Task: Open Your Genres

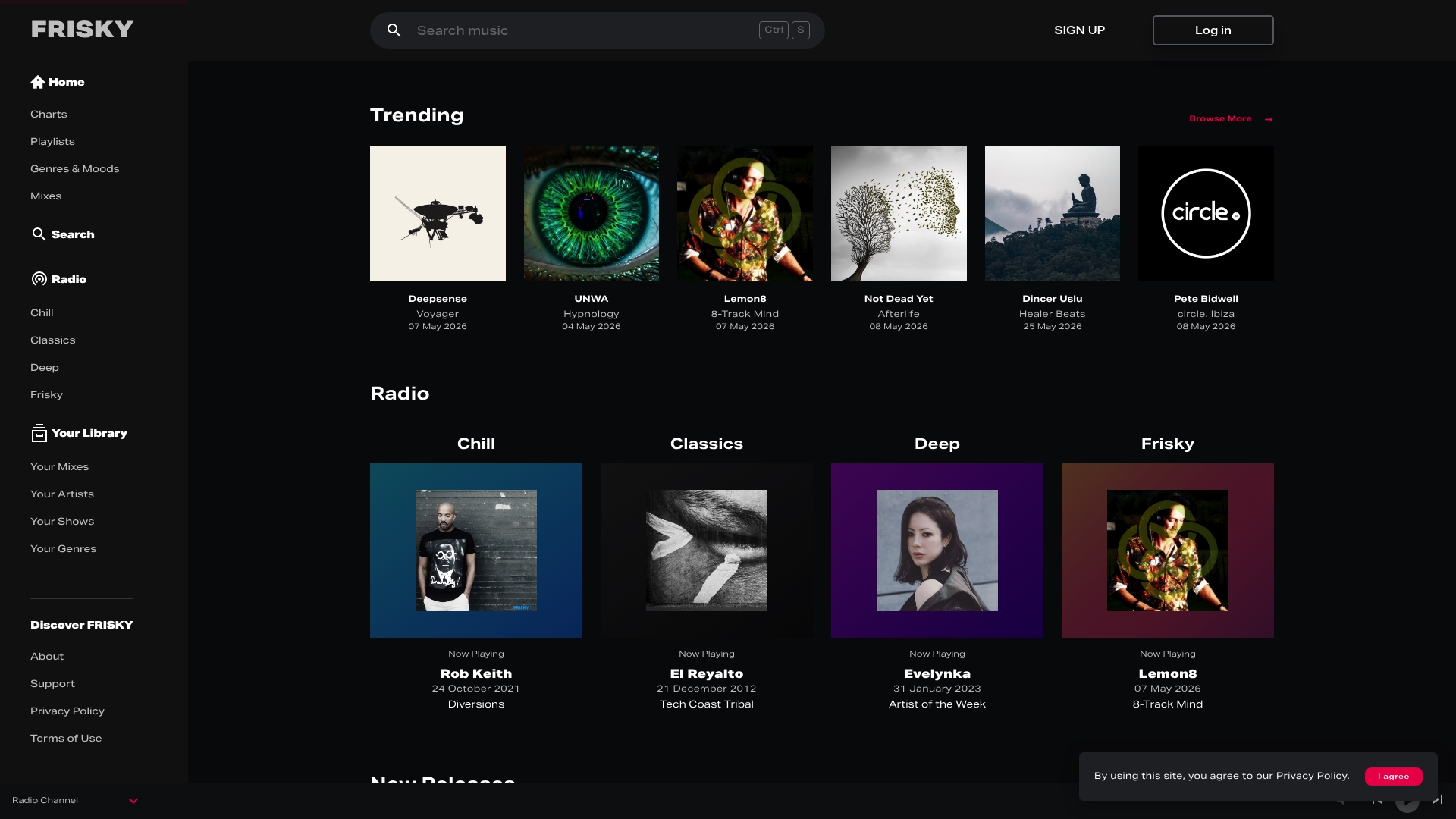Action: [63, 549]
